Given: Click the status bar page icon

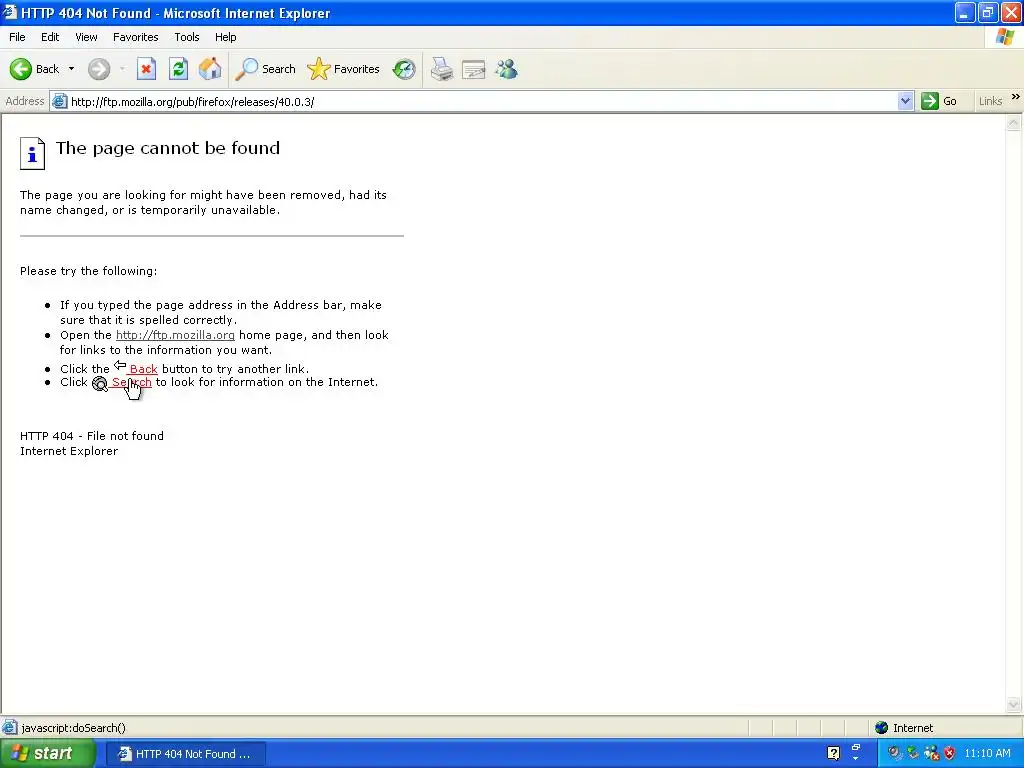Looking at the screenshot, I should point(10,728).
